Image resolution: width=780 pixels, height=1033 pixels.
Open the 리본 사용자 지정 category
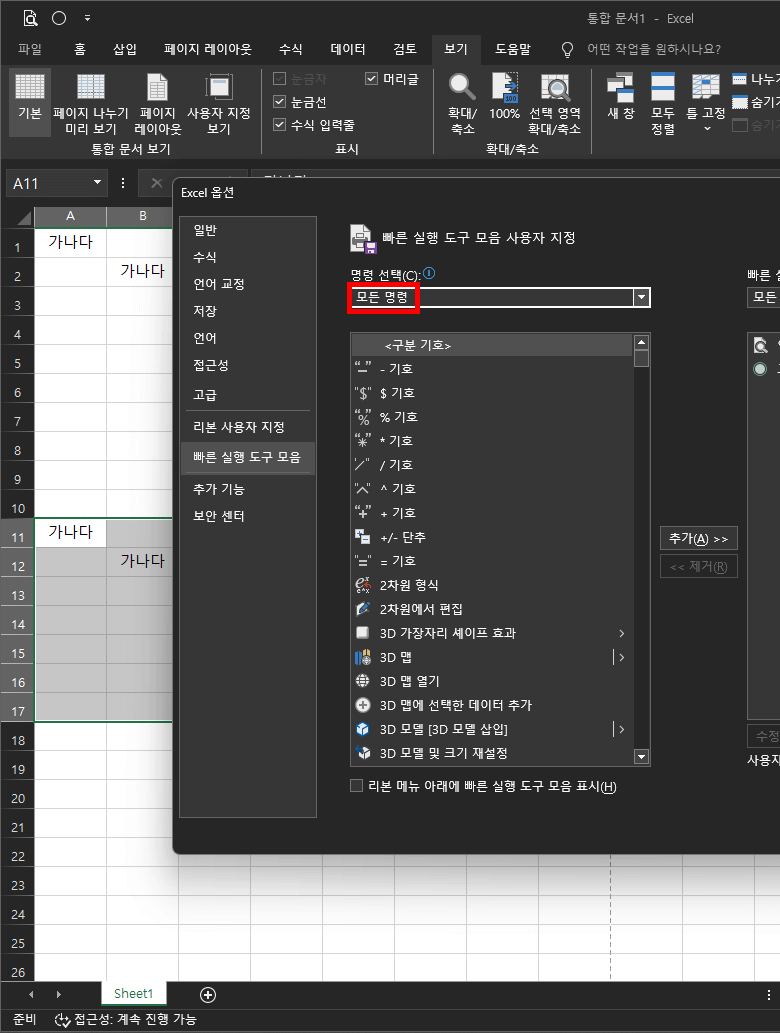pos(247,427)
